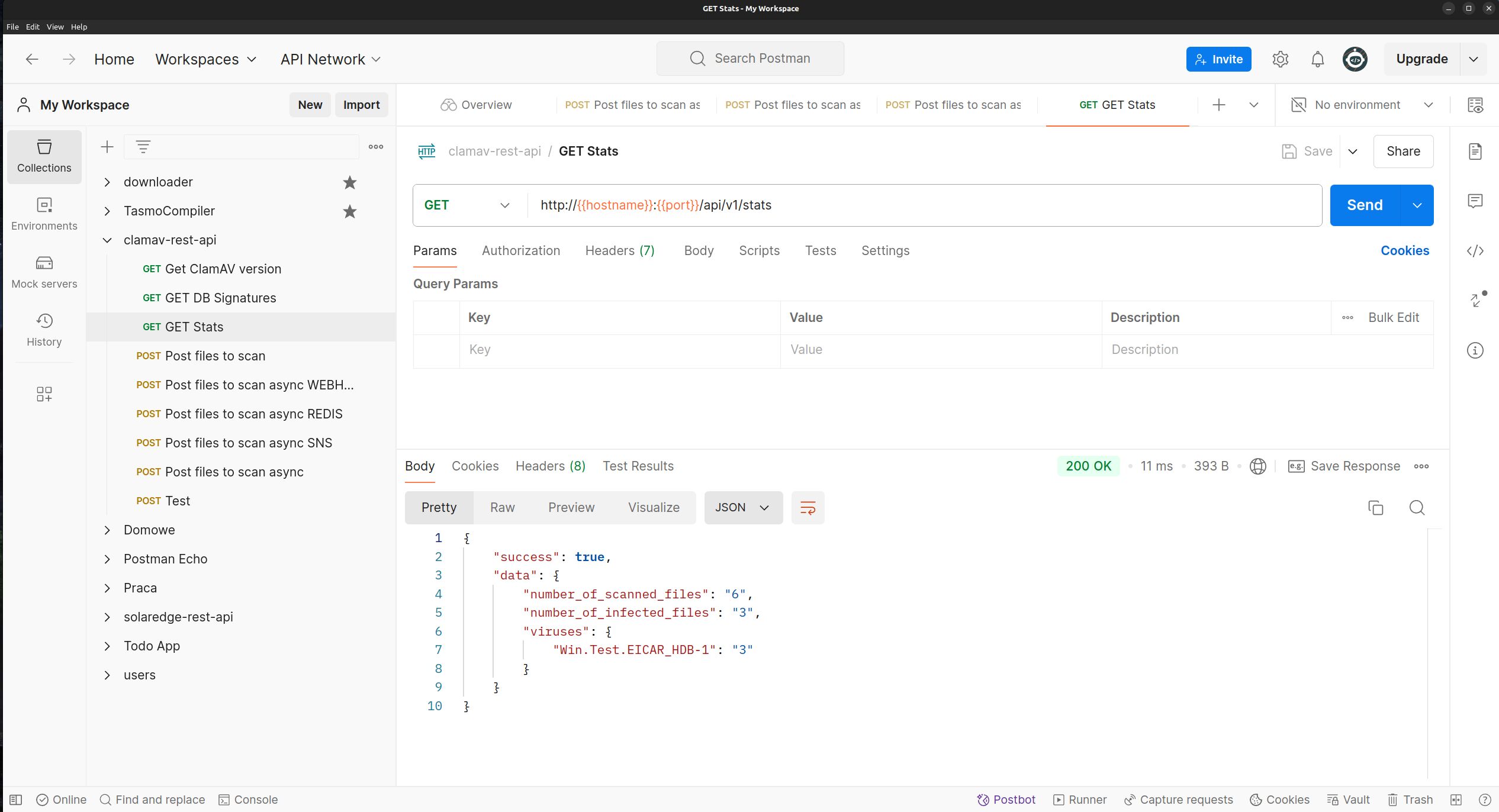Image resolution: width=1499 pixels, height=812 pixels.
Task: Click the configure workspace sidebar icon
Action: pyautogui.click(x=44, y=394)
